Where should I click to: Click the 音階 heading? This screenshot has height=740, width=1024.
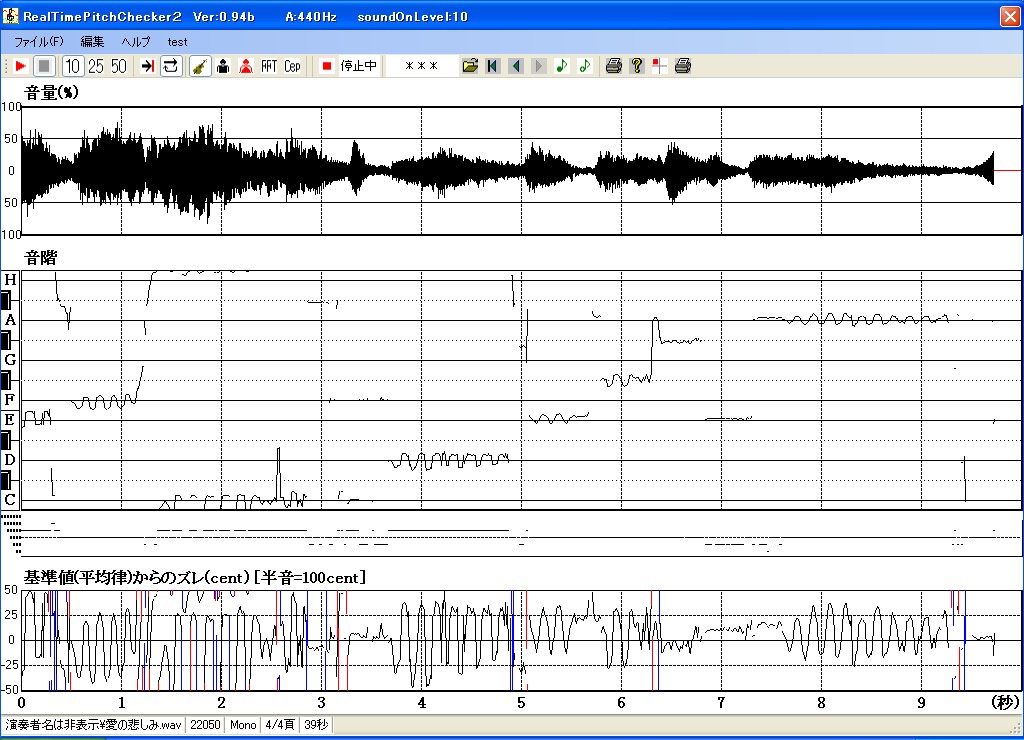click(x=40, y=258)
